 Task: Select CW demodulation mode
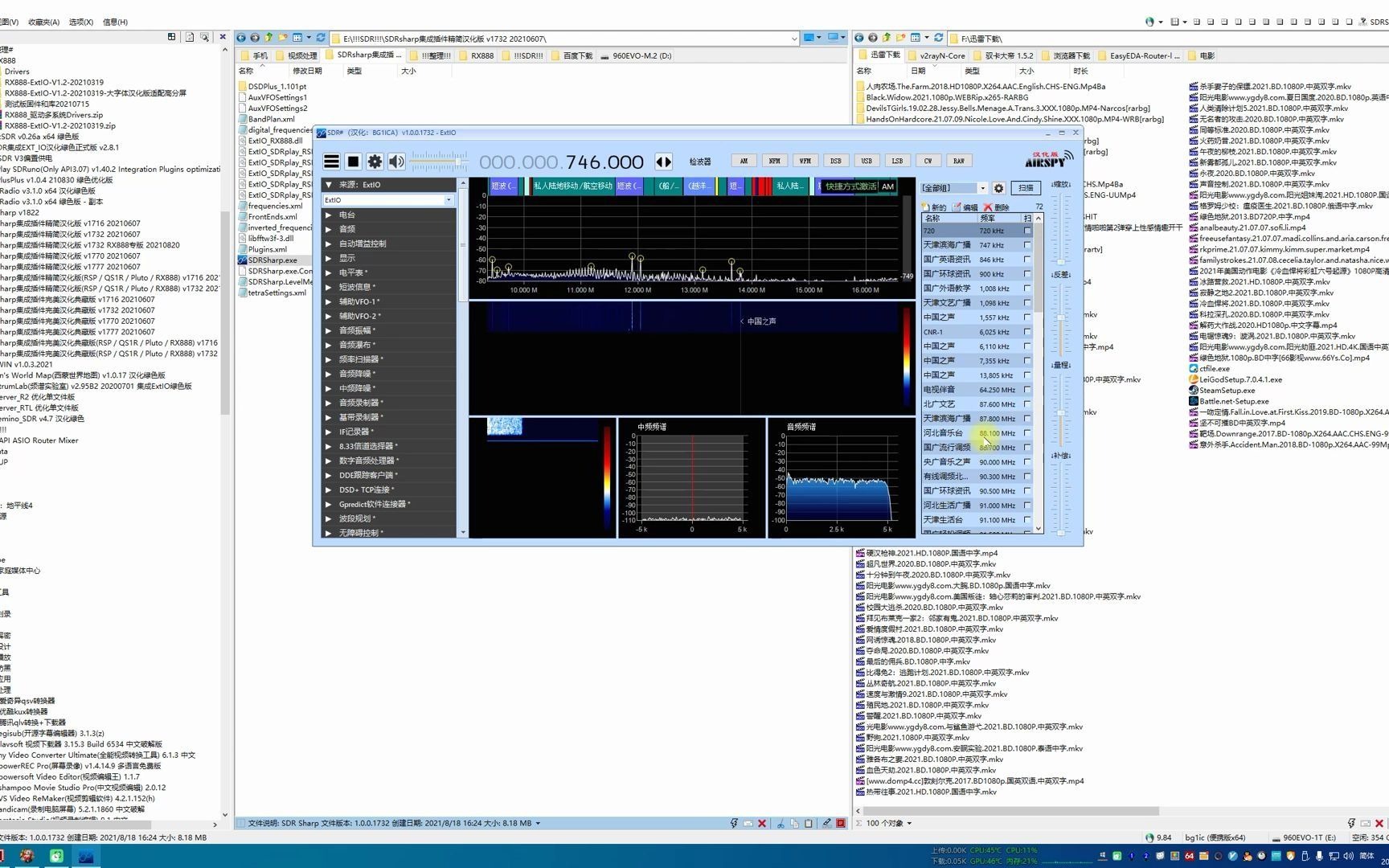pos(928,161)
